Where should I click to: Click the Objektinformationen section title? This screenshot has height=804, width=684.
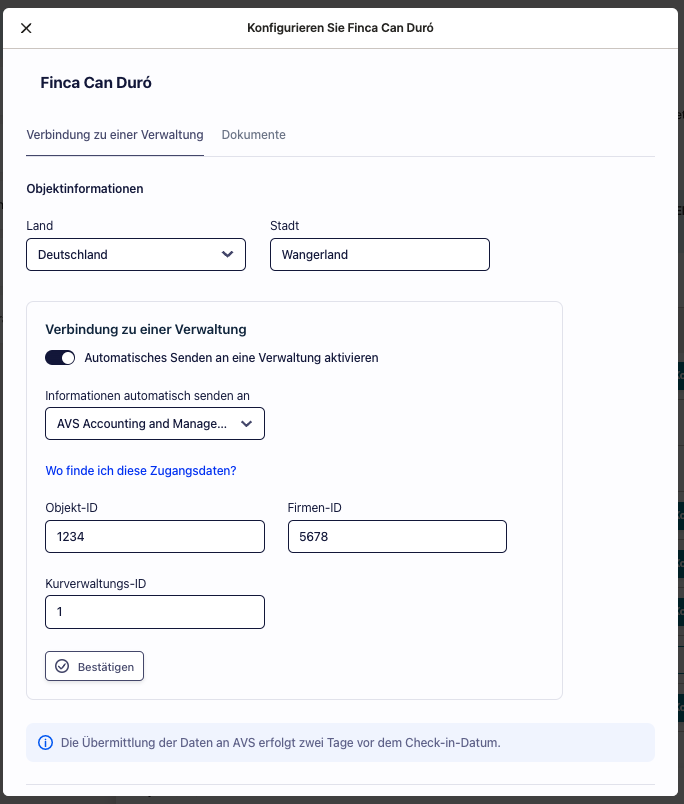[85, 189]
